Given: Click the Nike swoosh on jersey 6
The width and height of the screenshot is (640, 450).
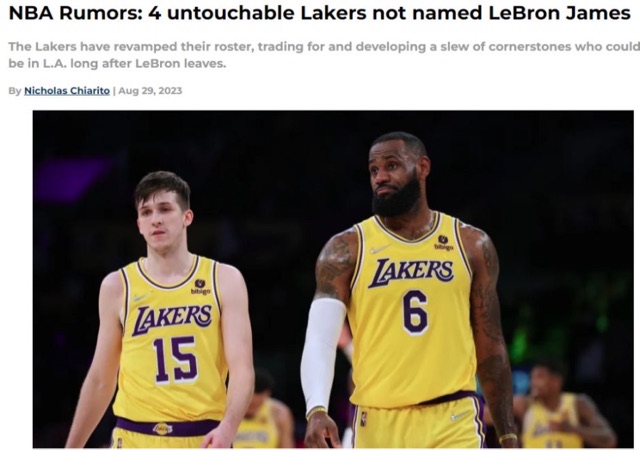Looking at the screenshot, I should point(380,249).
